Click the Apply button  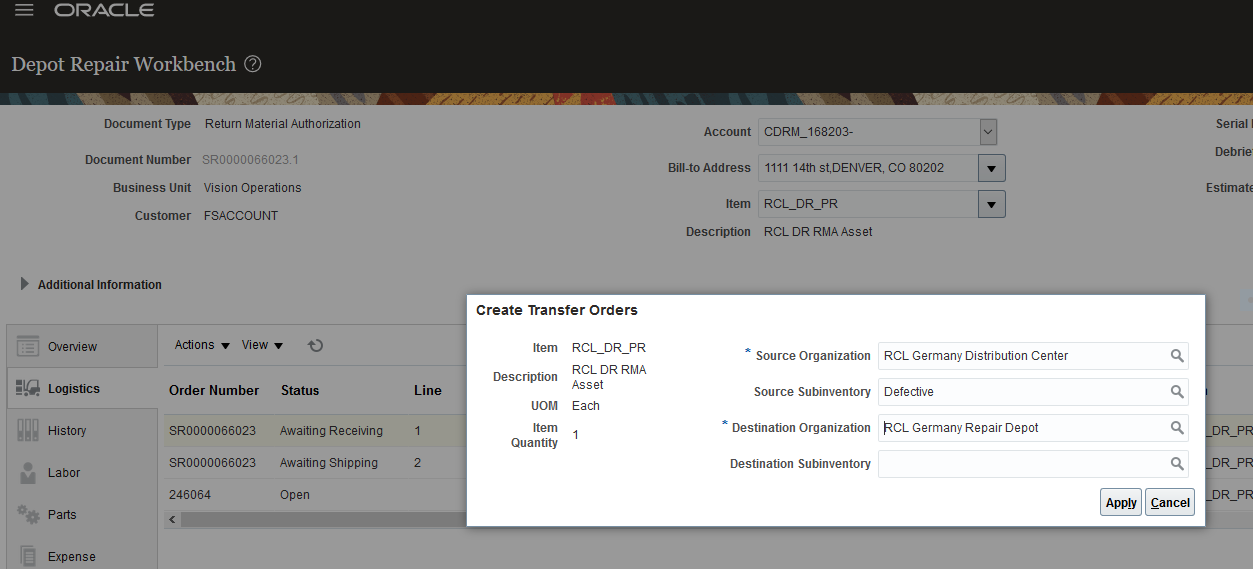click(x=1121, y=503)
